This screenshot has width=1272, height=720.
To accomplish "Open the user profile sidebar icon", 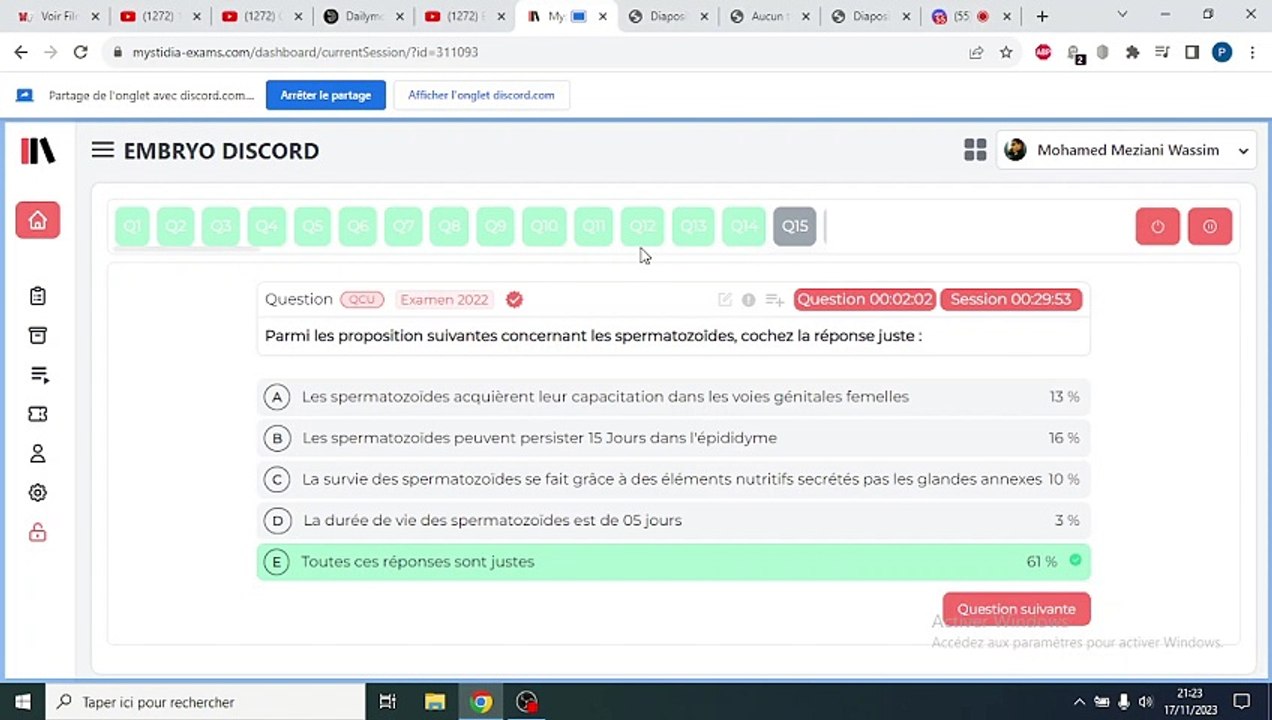I will (38, 453).
